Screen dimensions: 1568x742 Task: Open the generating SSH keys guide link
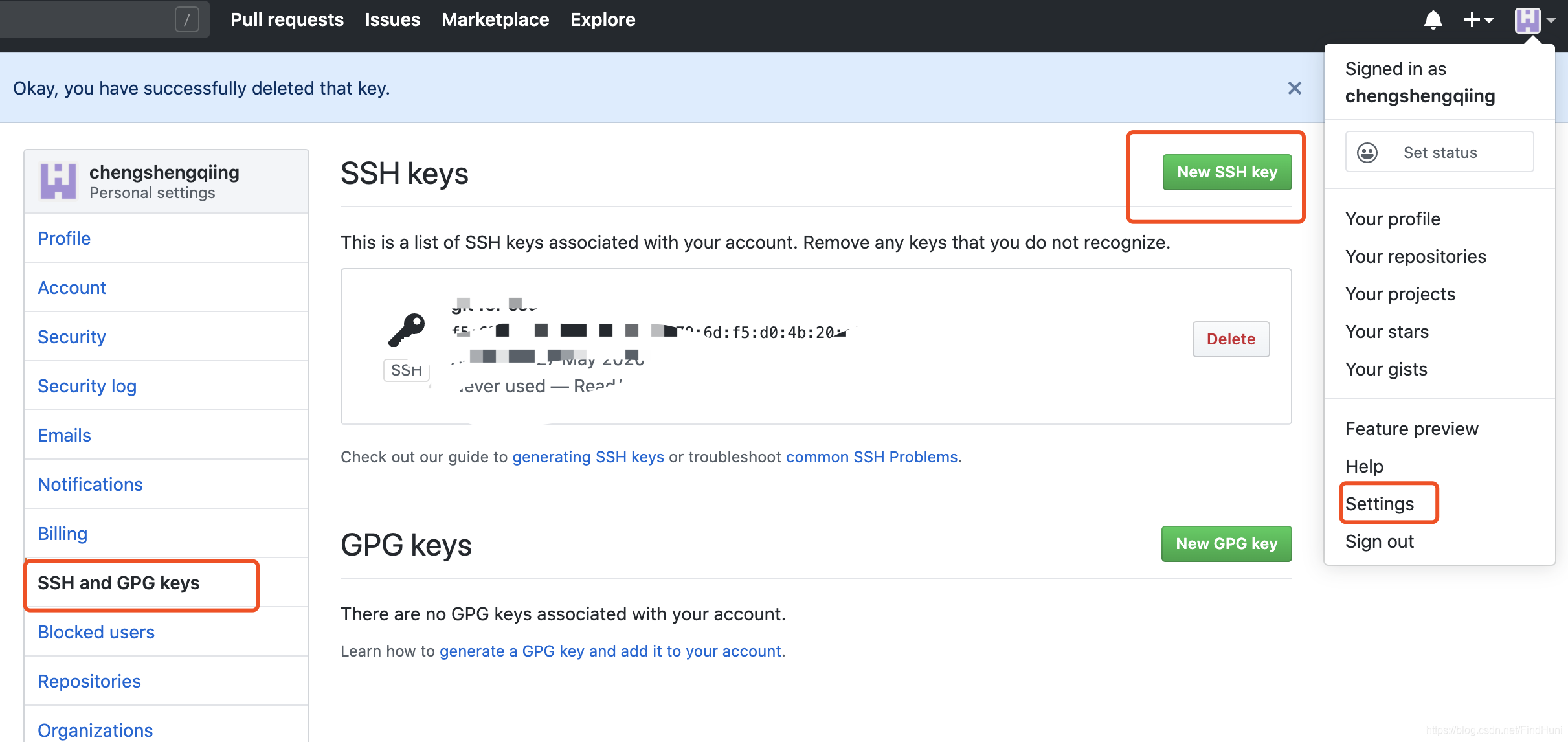click(x=588, y=457)
